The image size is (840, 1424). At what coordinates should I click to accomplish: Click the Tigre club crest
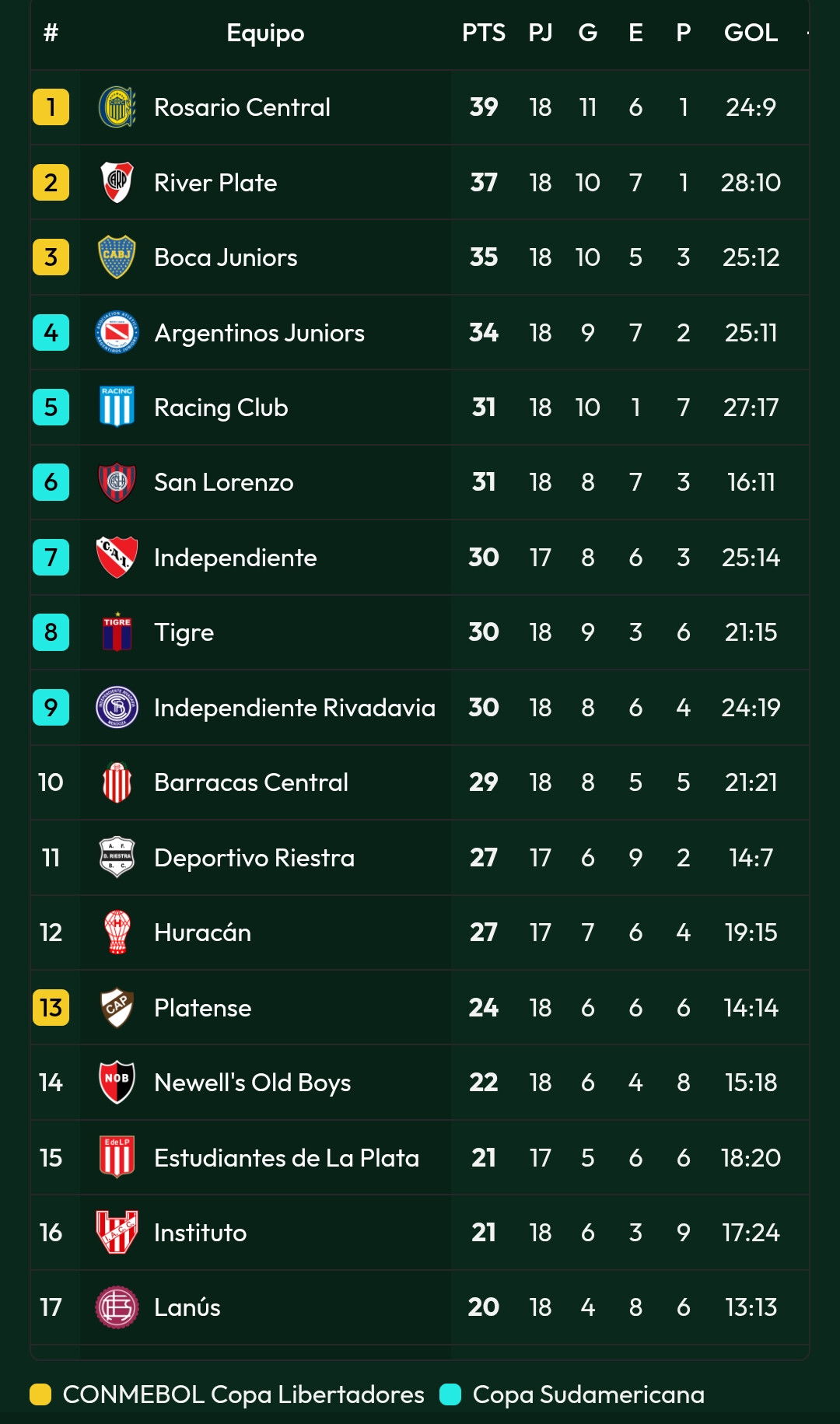point(117,632)
